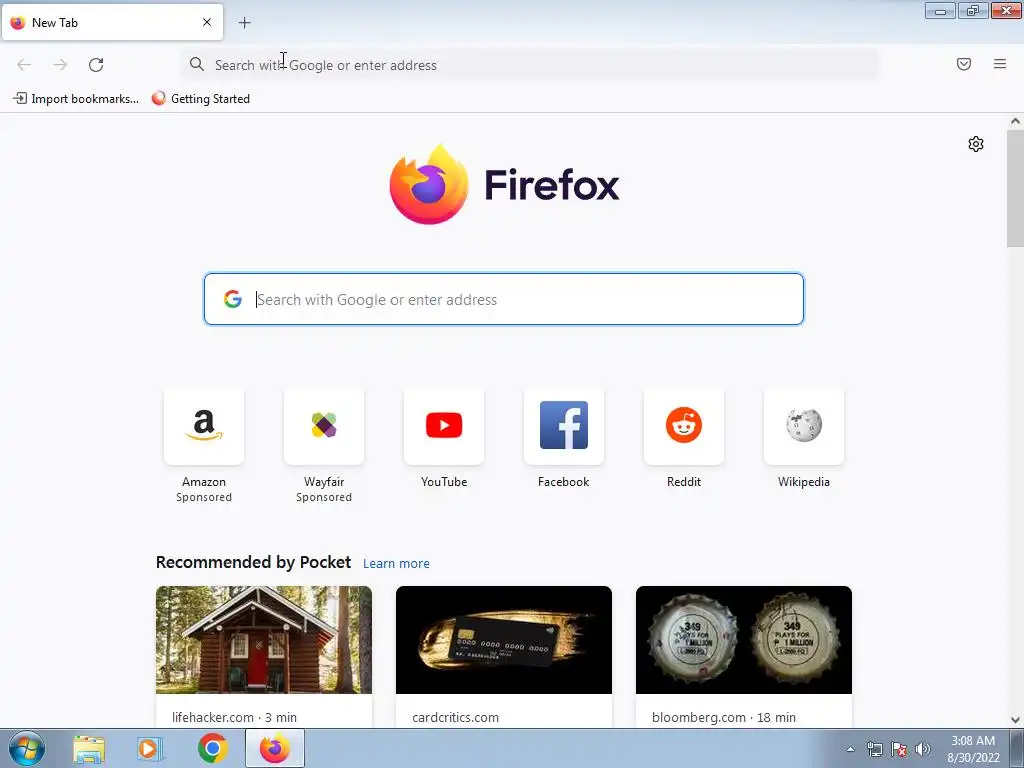Click the network tray icon
The width and height of the screenshot is (1024, 768).
pyautogui.click(x=874, y=749)
